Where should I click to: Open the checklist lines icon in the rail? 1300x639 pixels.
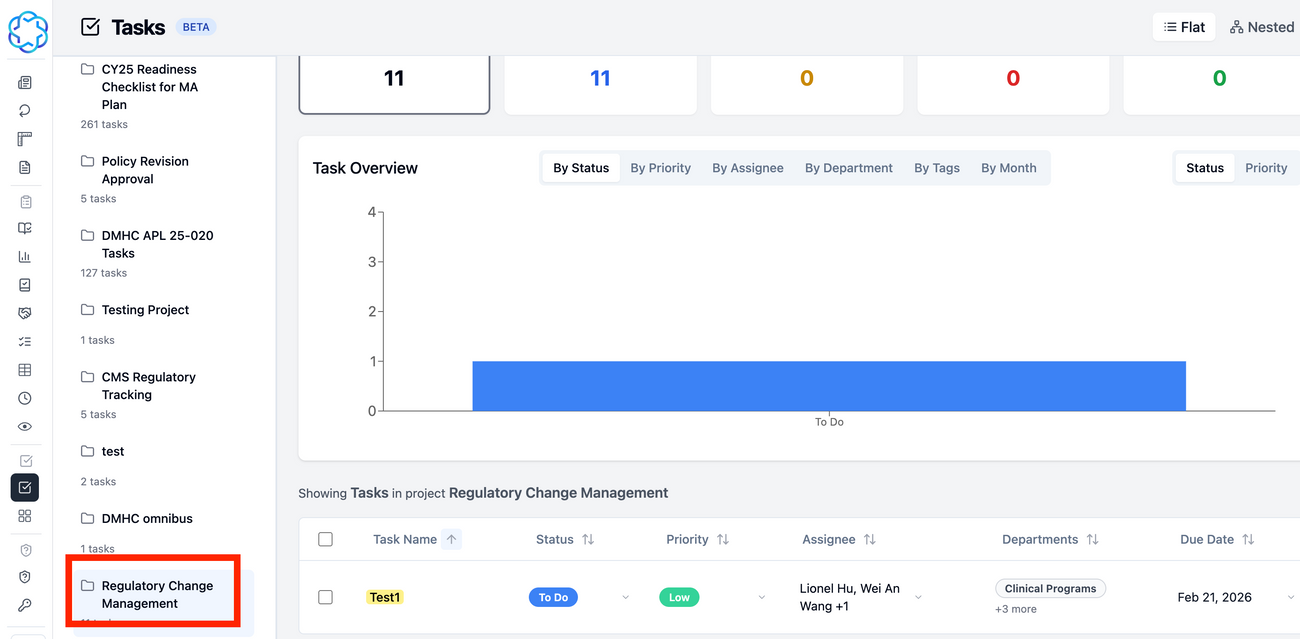click(x=25, y=342)
